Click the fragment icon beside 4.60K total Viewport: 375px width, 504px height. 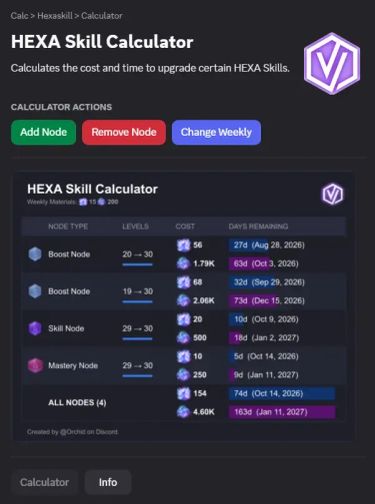coord(183,412)
